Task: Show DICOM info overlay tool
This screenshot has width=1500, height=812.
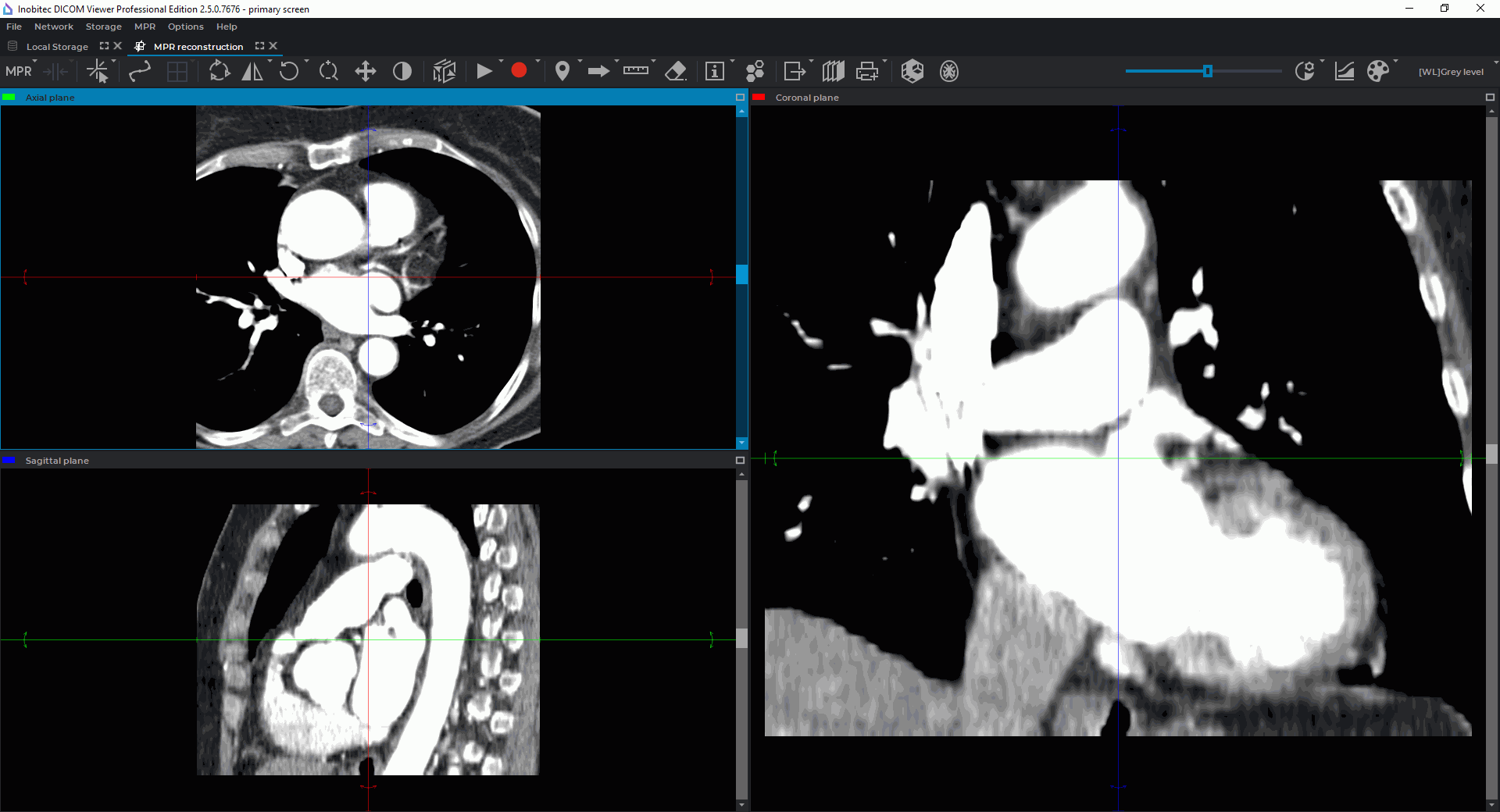Action: 715,72
